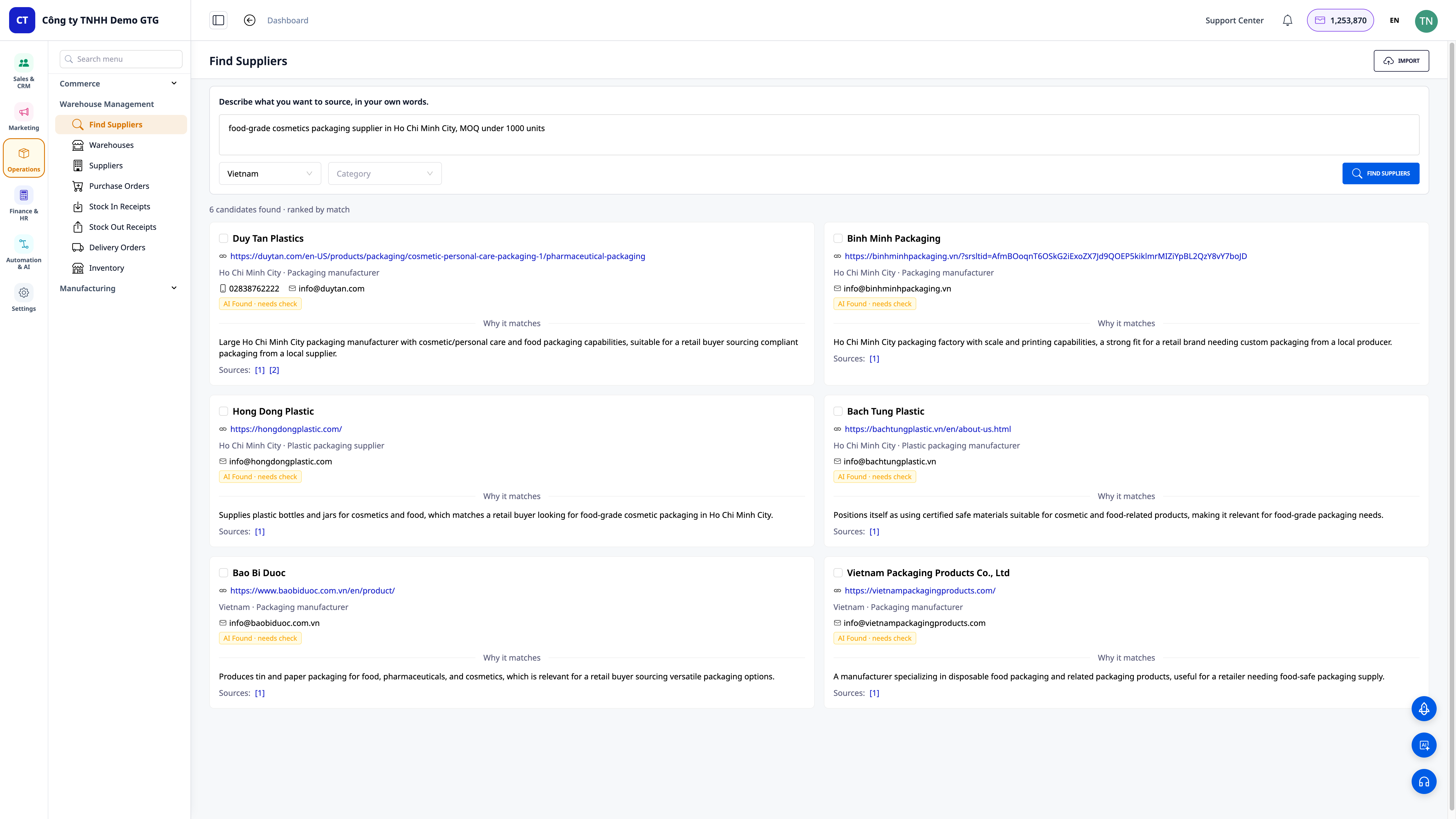The image size is (1456, 819).
Task: Tick Binh Minh Packaging checkbox
Action: (x=838, y=239)
